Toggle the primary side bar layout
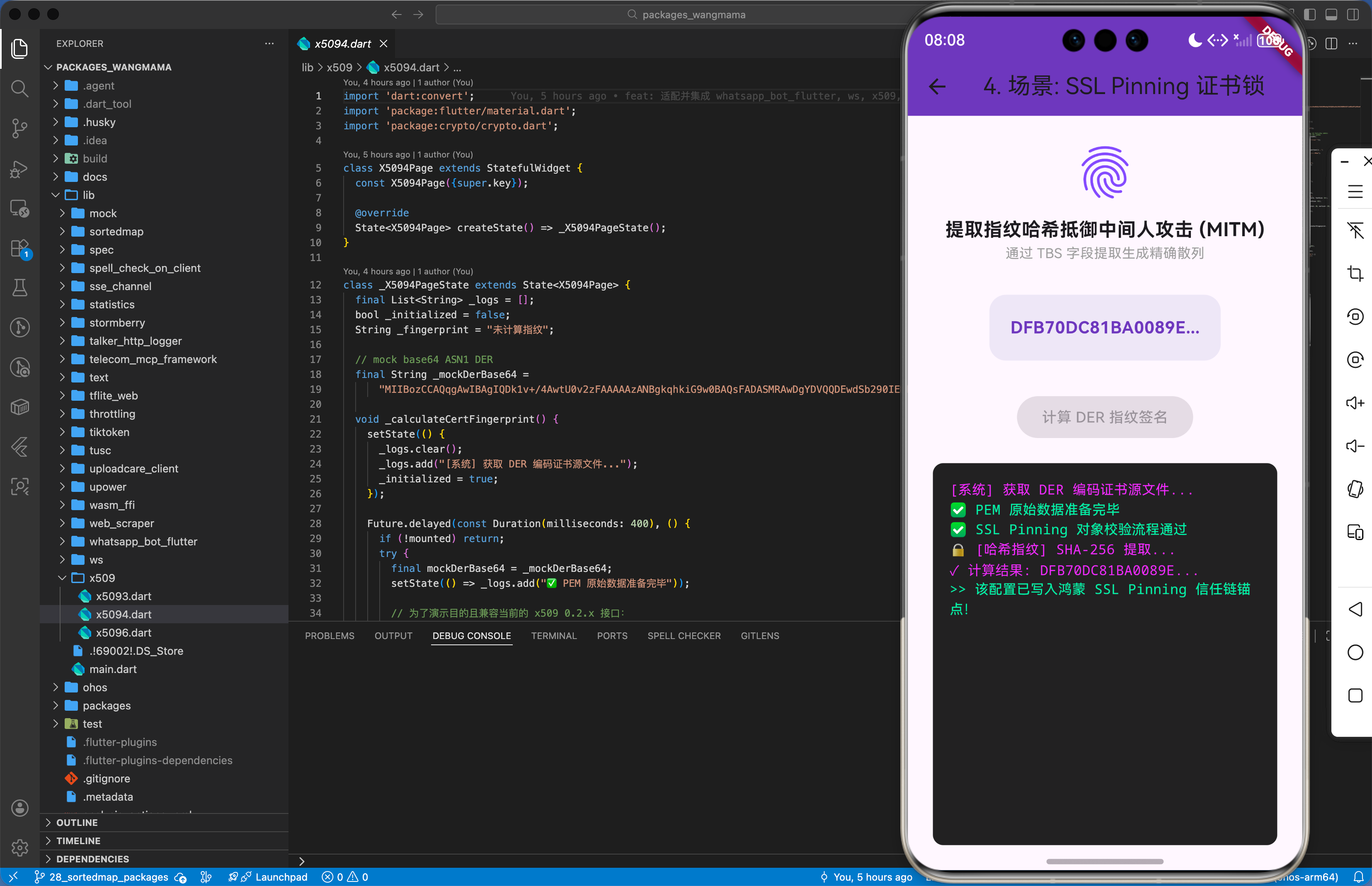 (1310, 15)
